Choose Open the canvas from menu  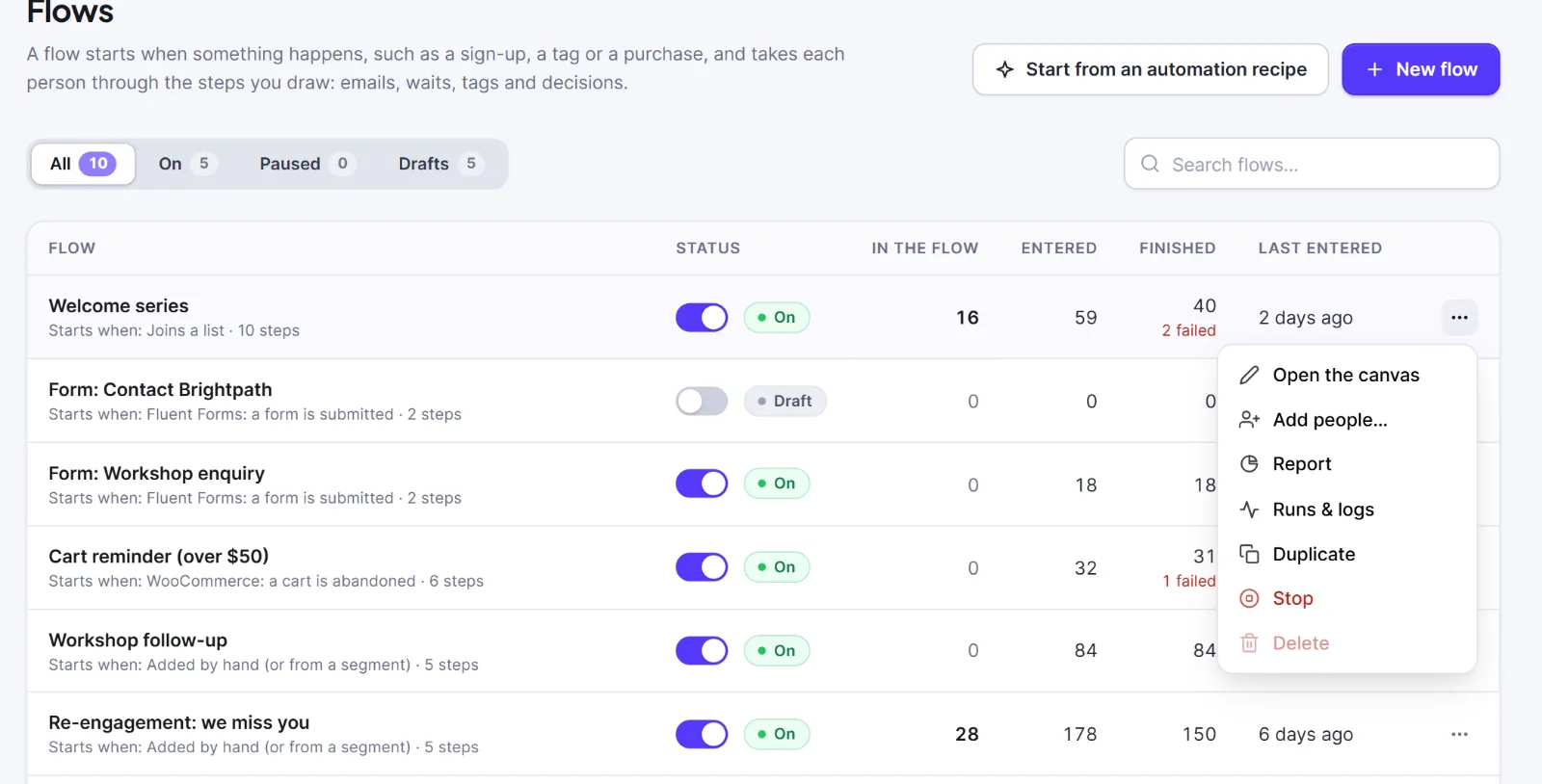1346,375
